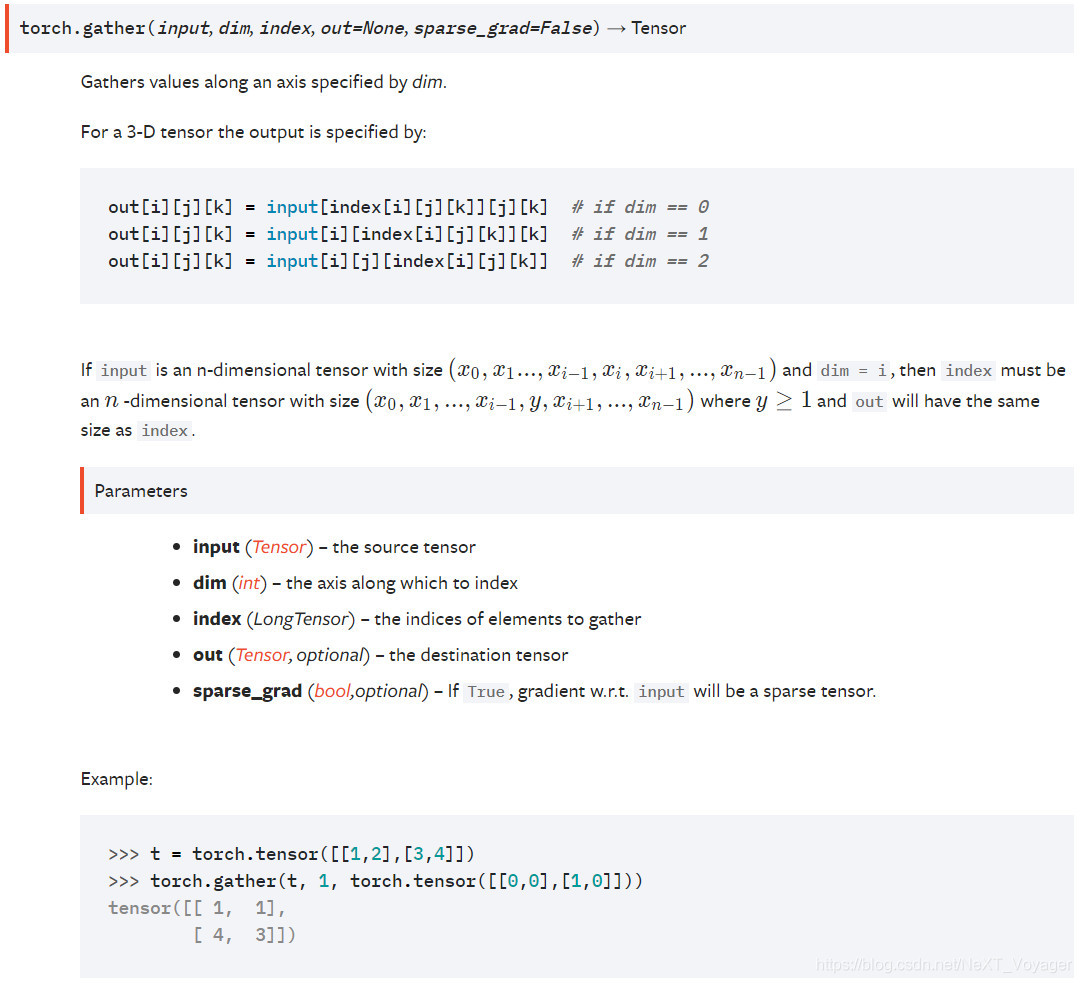
Task: Click the bold sparse_grad parameter name
Action: [x=247, y=691]
